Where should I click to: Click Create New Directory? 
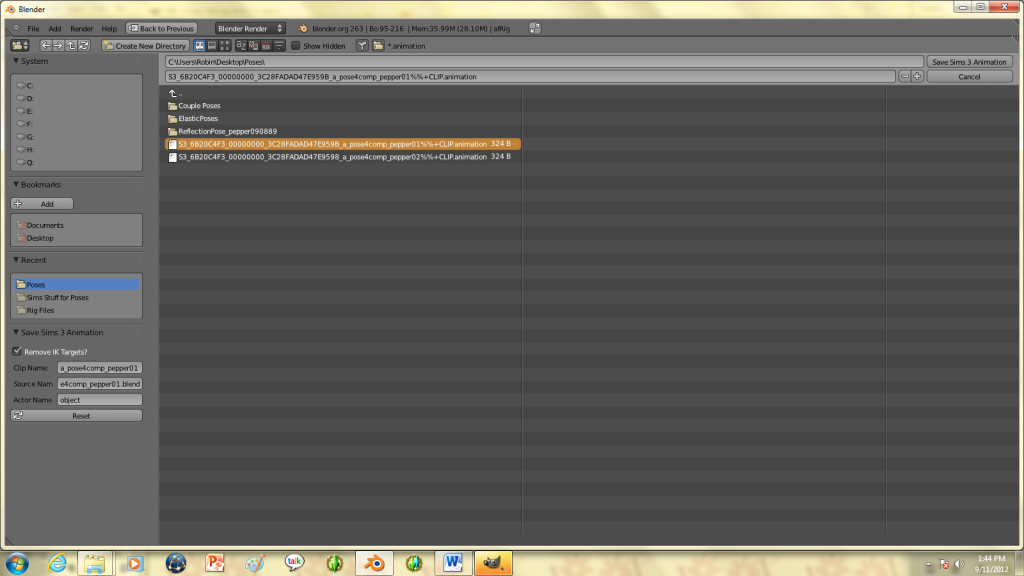(x=145, y=46)
